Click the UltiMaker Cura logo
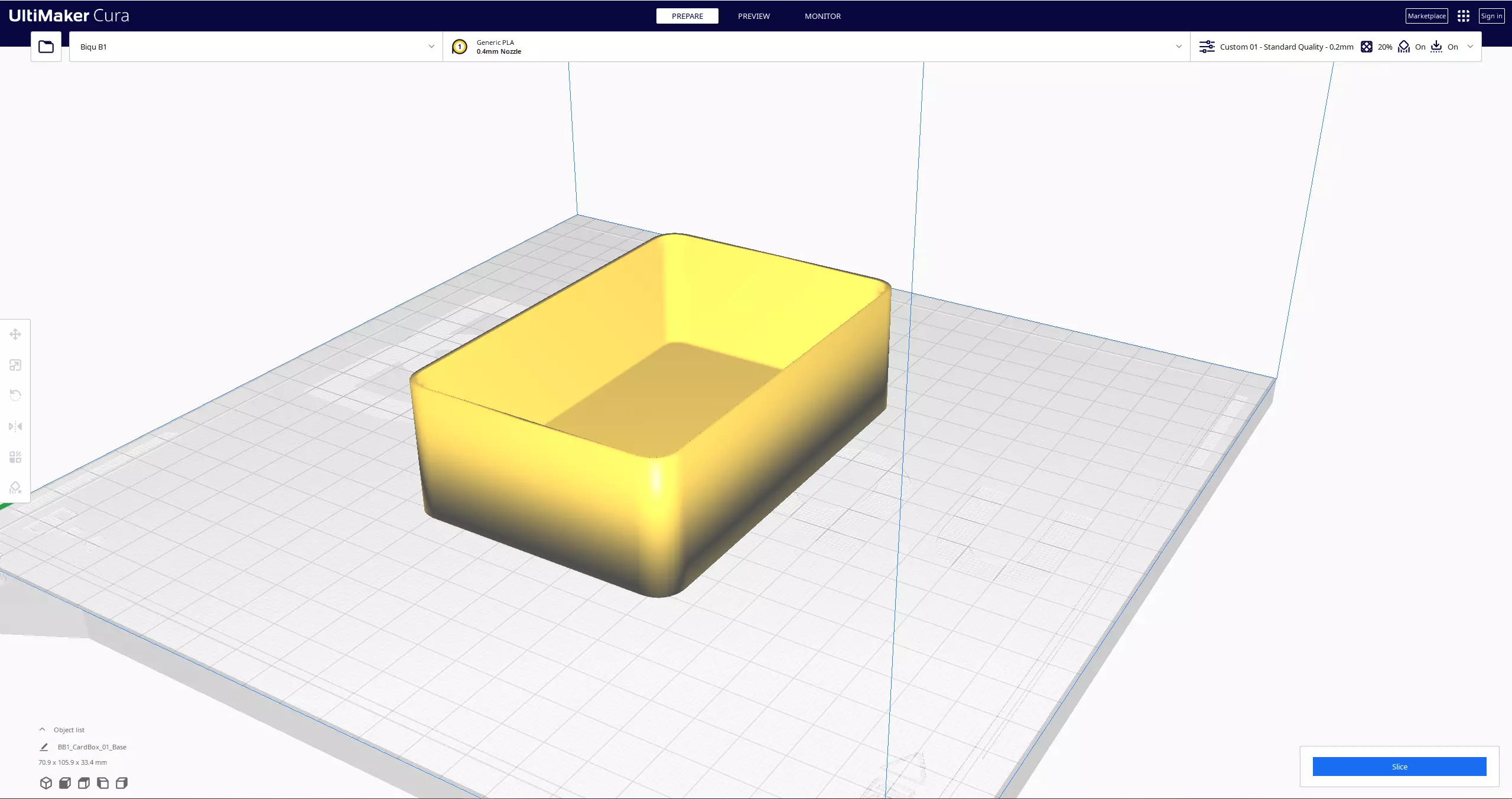Image resolution: width=1512 pixels, height=799 pixels. click(x=69, y=15)
